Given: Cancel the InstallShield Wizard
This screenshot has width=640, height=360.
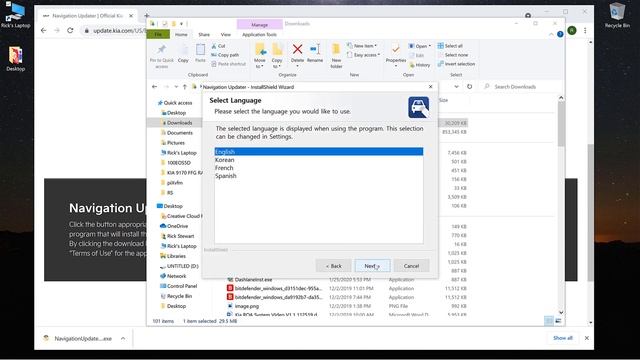Looking at the screenshot, I should [411, 266].
